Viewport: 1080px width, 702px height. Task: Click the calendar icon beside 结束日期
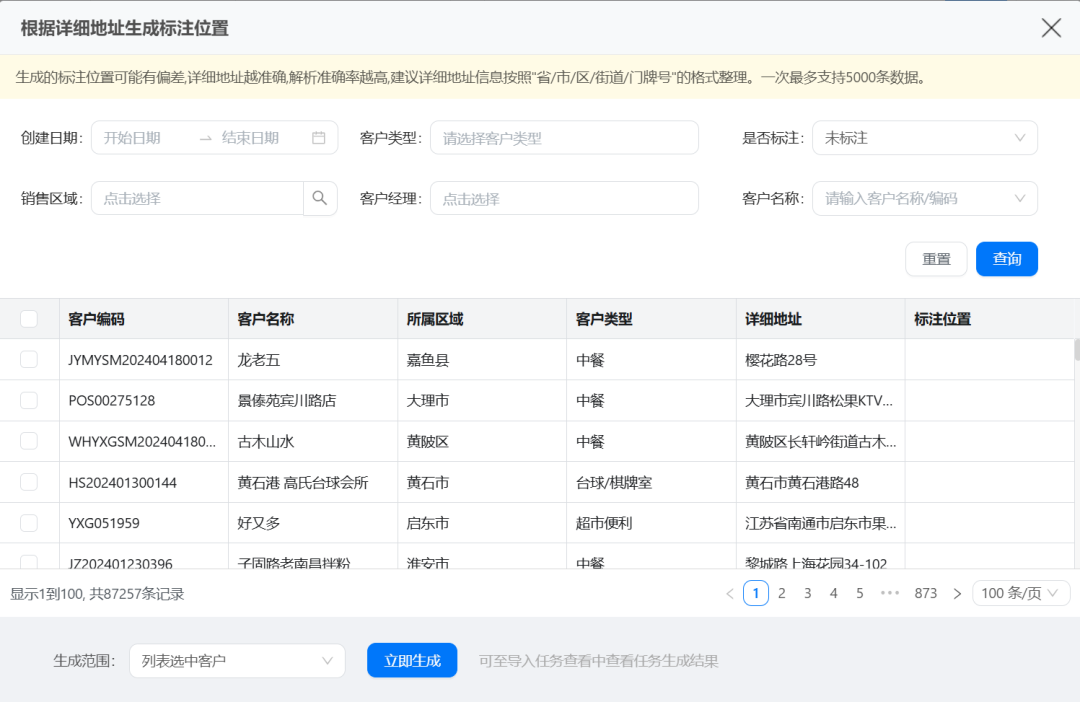pyautogui.click(x=317, y=137)
